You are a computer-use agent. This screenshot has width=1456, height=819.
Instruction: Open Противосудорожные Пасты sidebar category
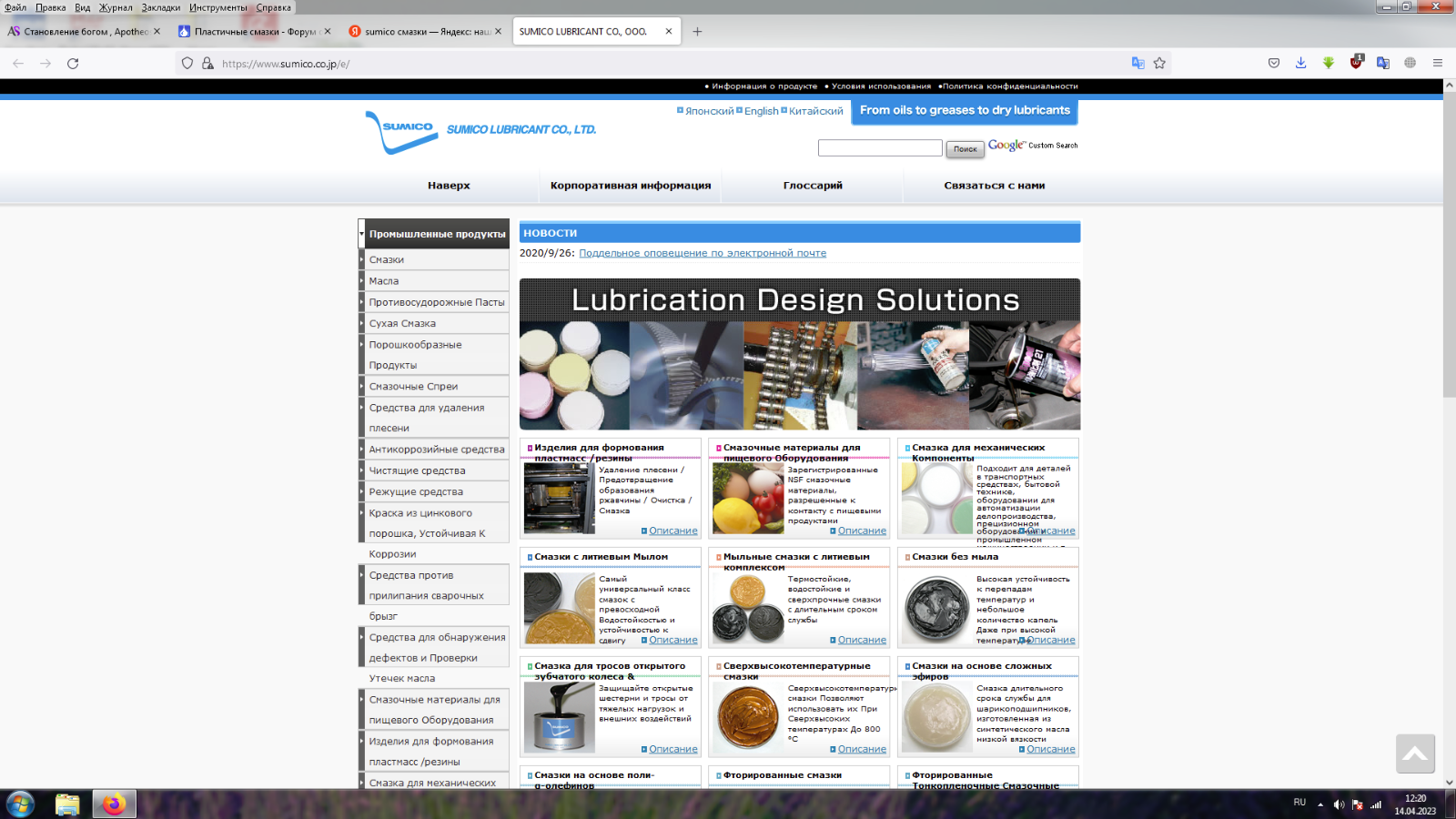click(x=434, y=302)
